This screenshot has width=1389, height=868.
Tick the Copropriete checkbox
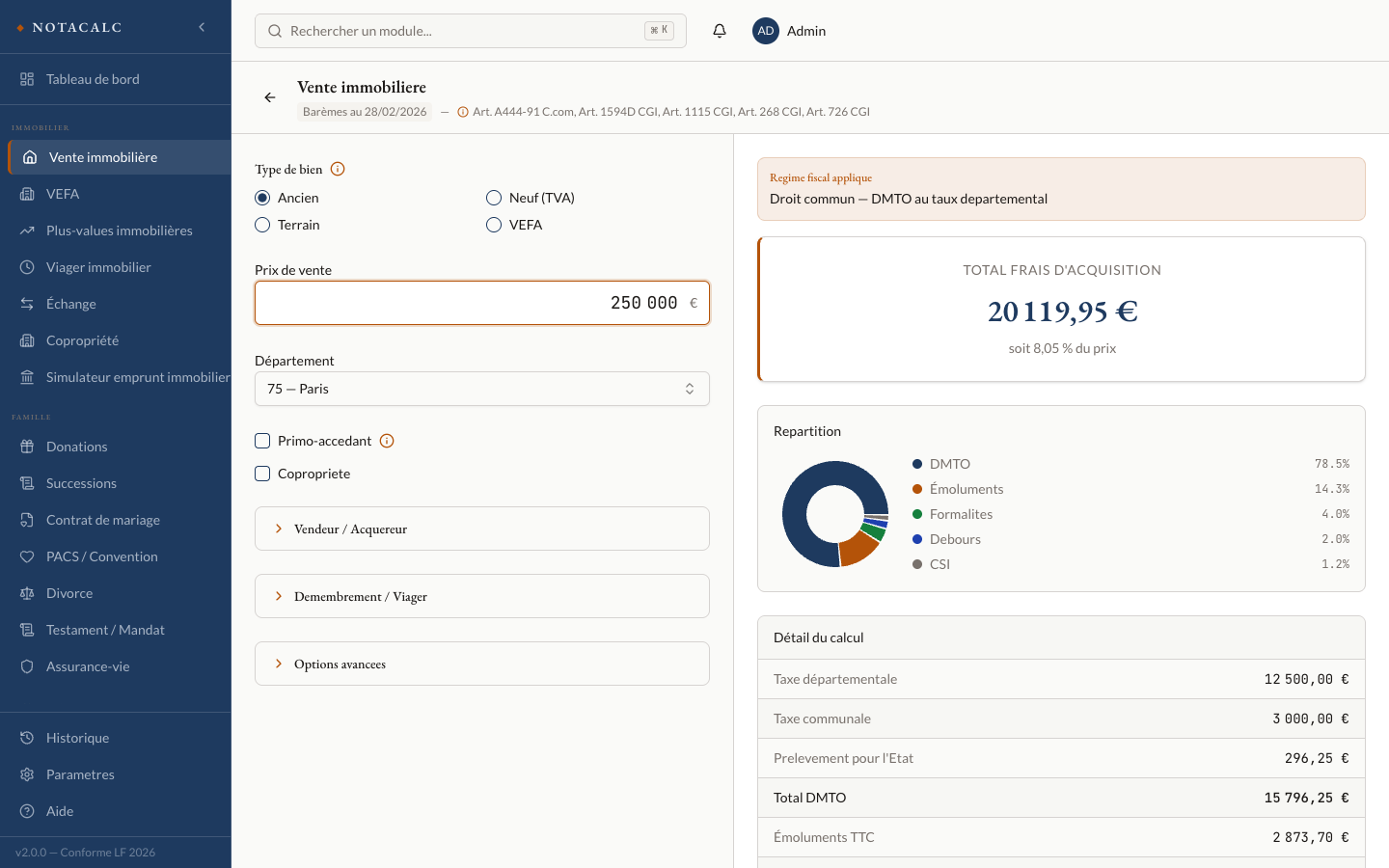point(262,474)
